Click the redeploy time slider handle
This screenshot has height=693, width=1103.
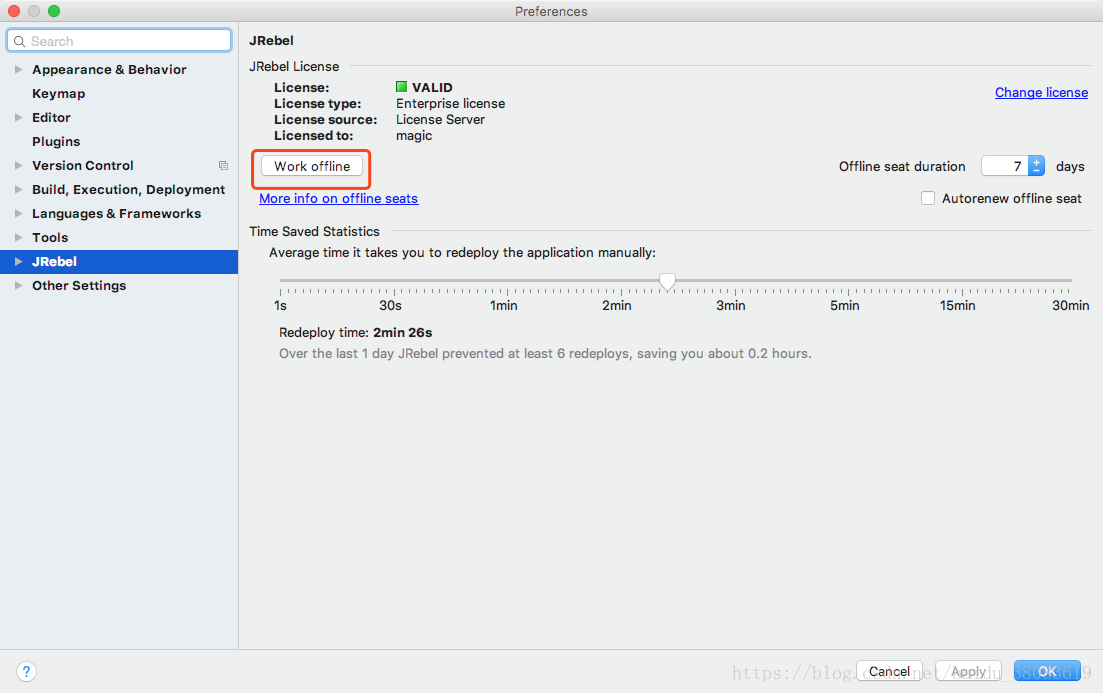[668, 281]
